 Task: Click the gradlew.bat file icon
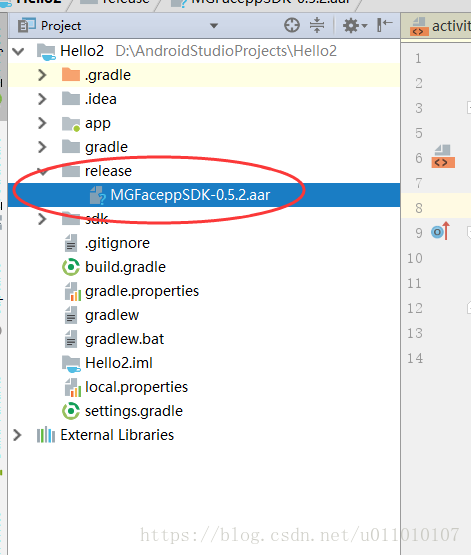(71, 339)
